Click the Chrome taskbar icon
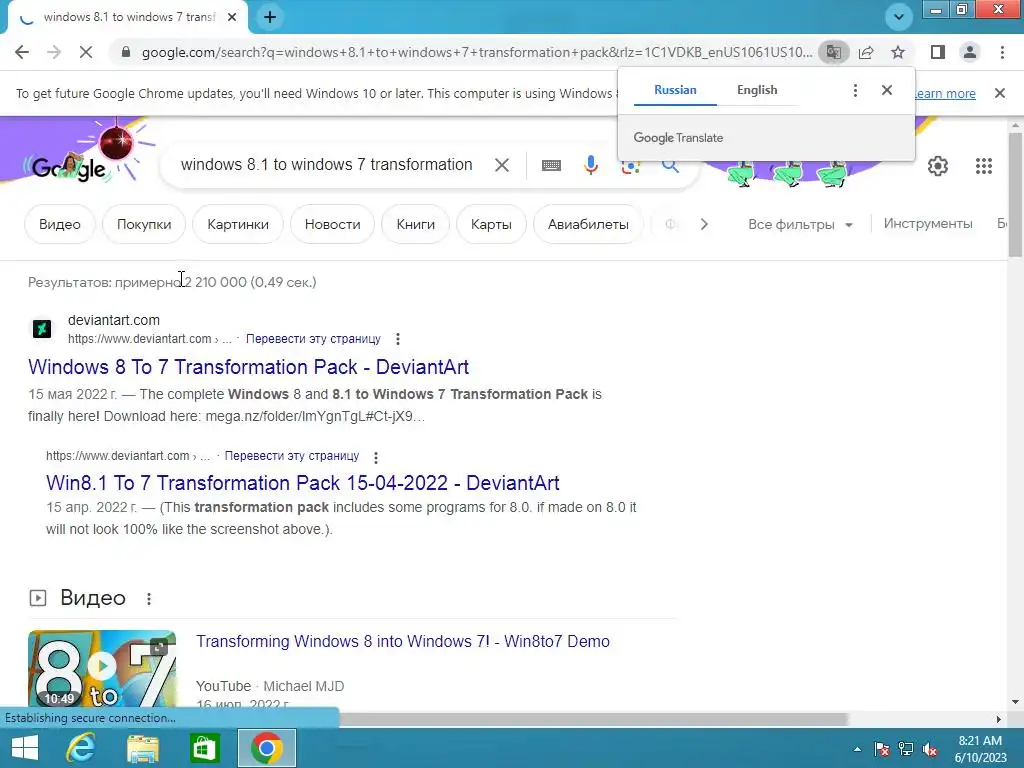This screenshot has height=768, width=1024. tap(266, 748)
